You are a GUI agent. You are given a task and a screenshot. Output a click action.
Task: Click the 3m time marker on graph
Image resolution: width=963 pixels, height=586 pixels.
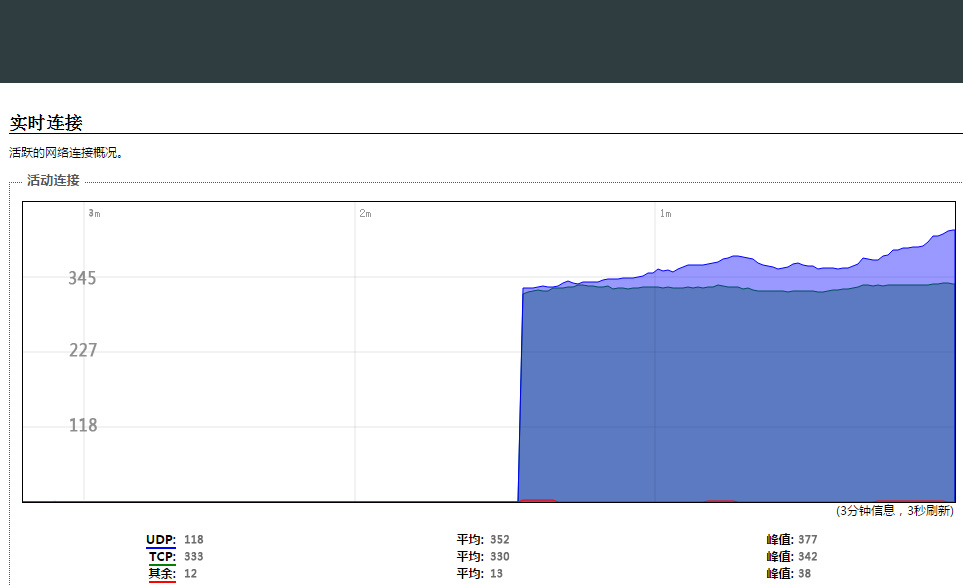[x=94, y=213]
